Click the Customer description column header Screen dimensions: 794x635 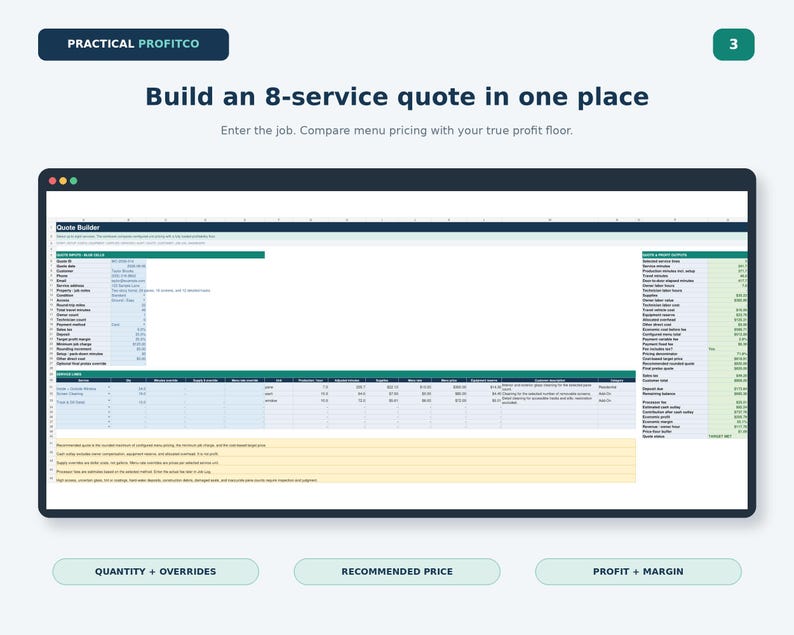pyautogui.click(x=549, y=380)
